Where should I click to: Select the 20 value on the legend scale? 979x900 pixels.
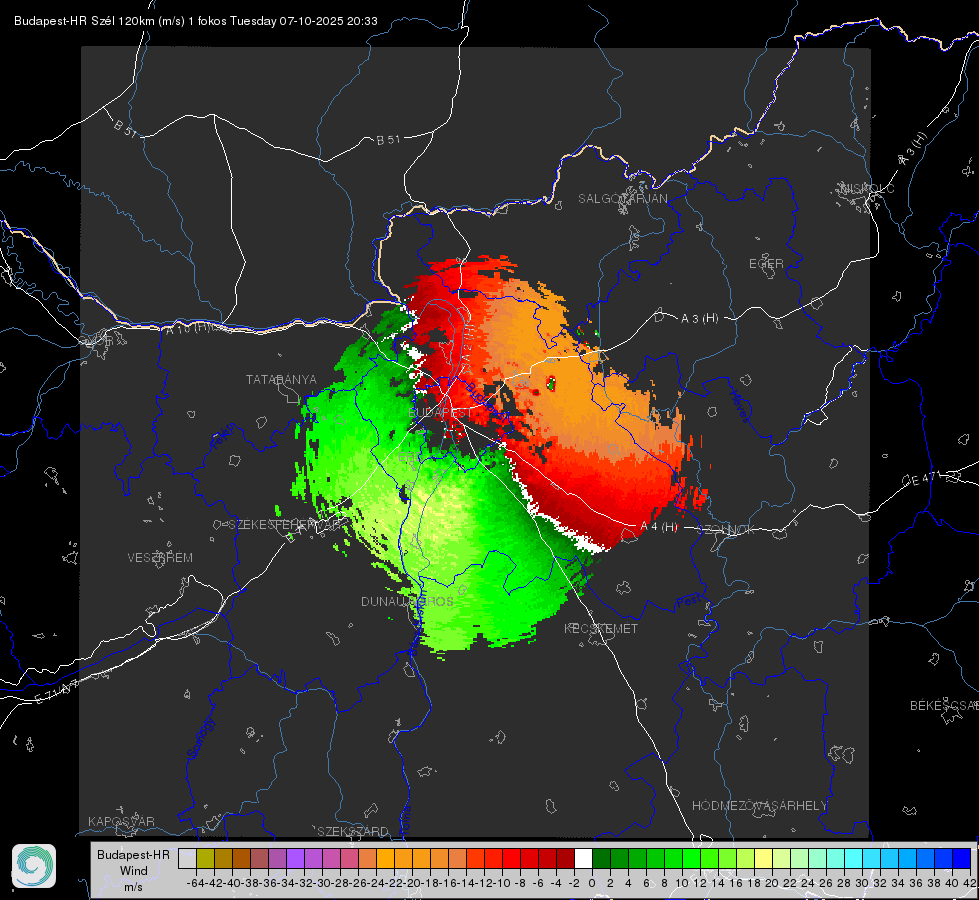click(x=772, y=883)
